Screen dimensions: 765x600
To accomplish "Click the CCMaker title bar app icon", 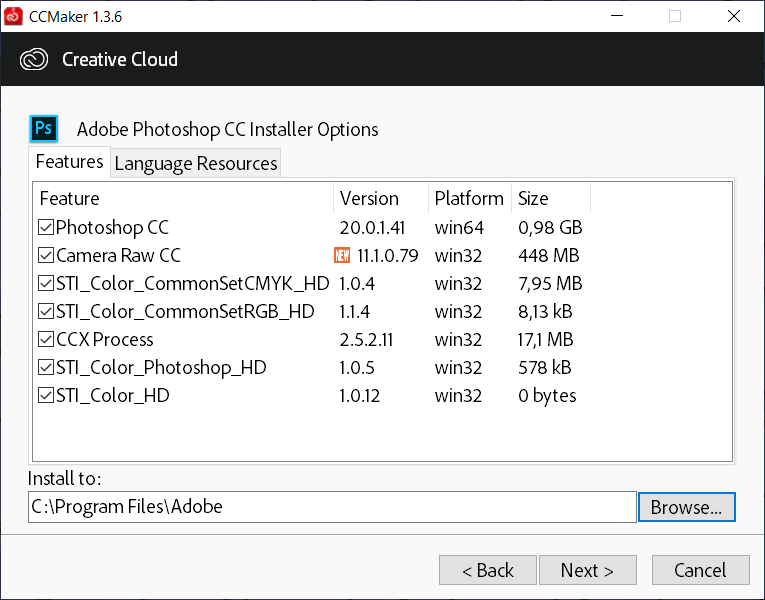I will [13, 16].
